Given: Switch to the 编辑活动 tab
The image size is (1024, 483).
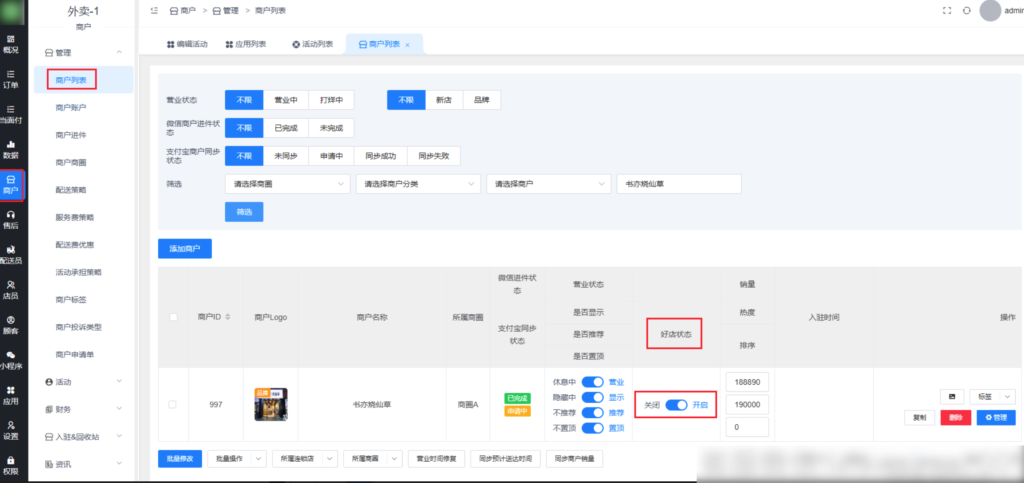Looking at the screenshot, I should point(187,44).
